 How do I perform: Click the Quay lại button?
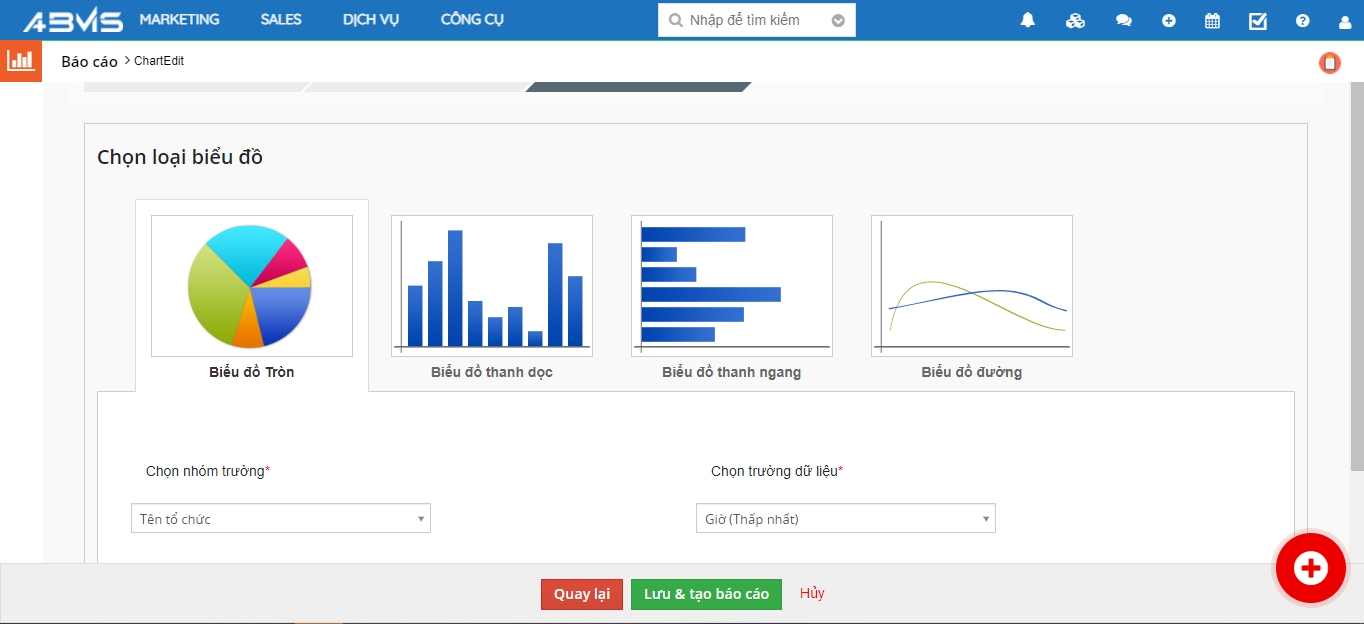tap(581, 594)
